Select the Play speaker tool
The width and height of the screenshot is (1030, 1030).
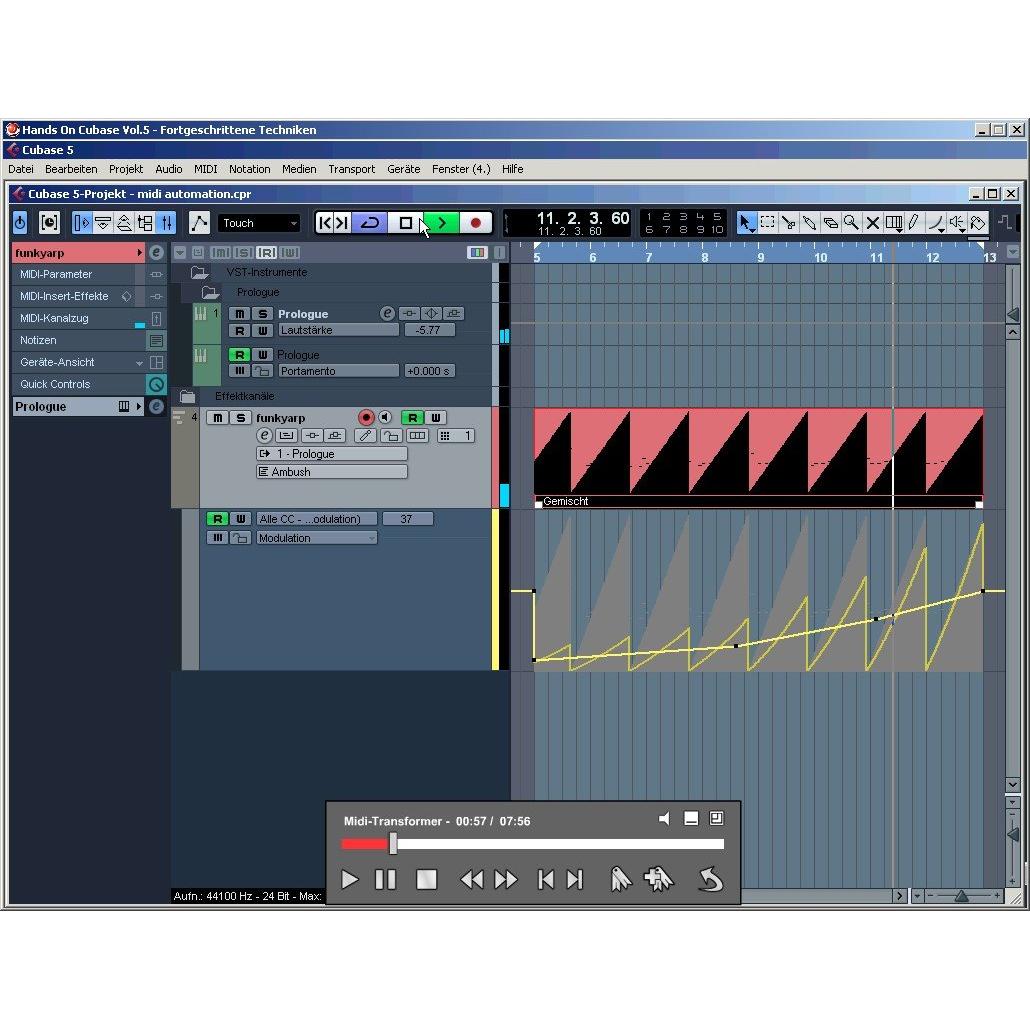click(956, 223)
